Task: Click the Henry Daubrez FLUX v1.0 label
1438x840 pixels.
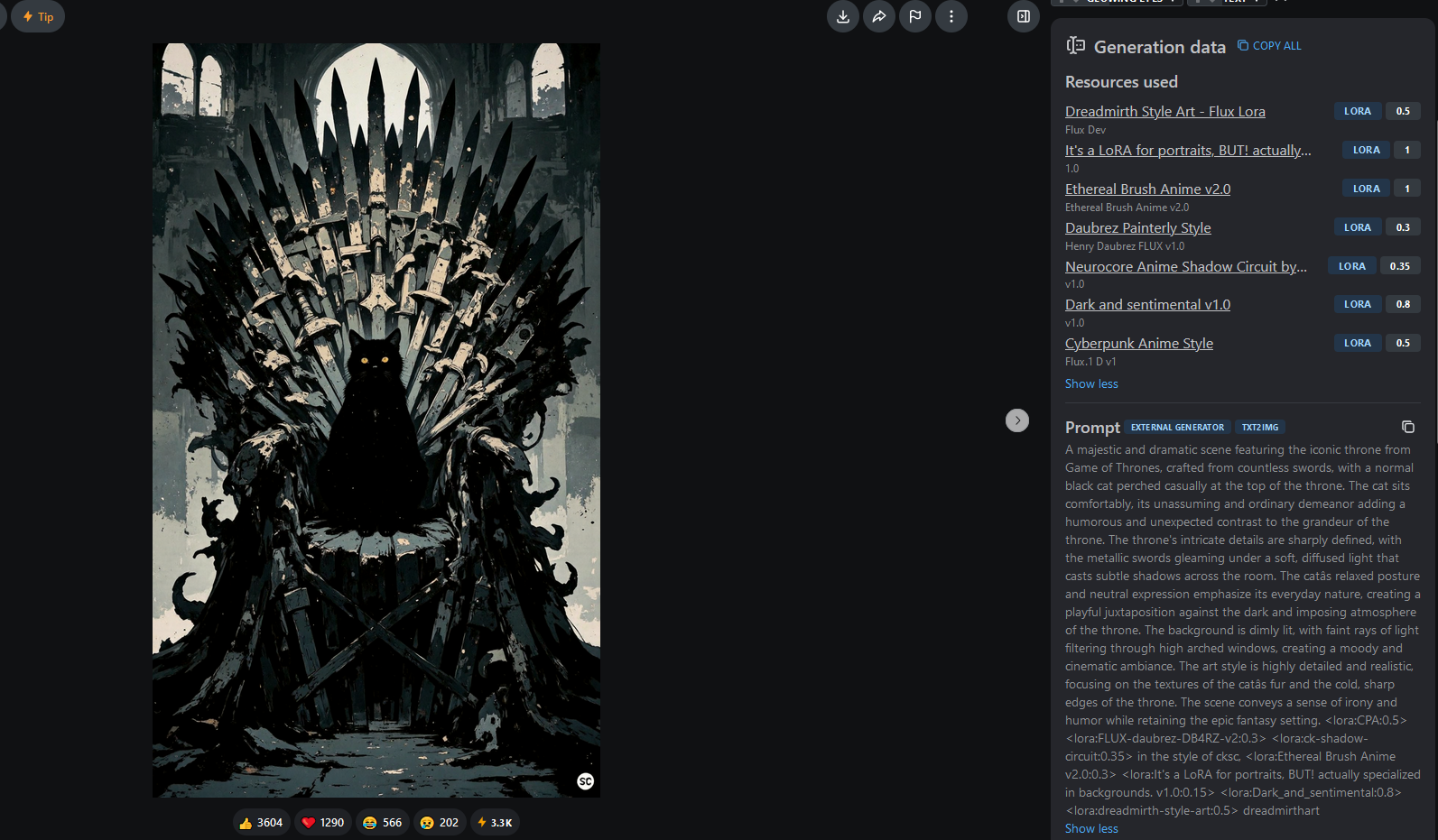Action: [1125, 246]
